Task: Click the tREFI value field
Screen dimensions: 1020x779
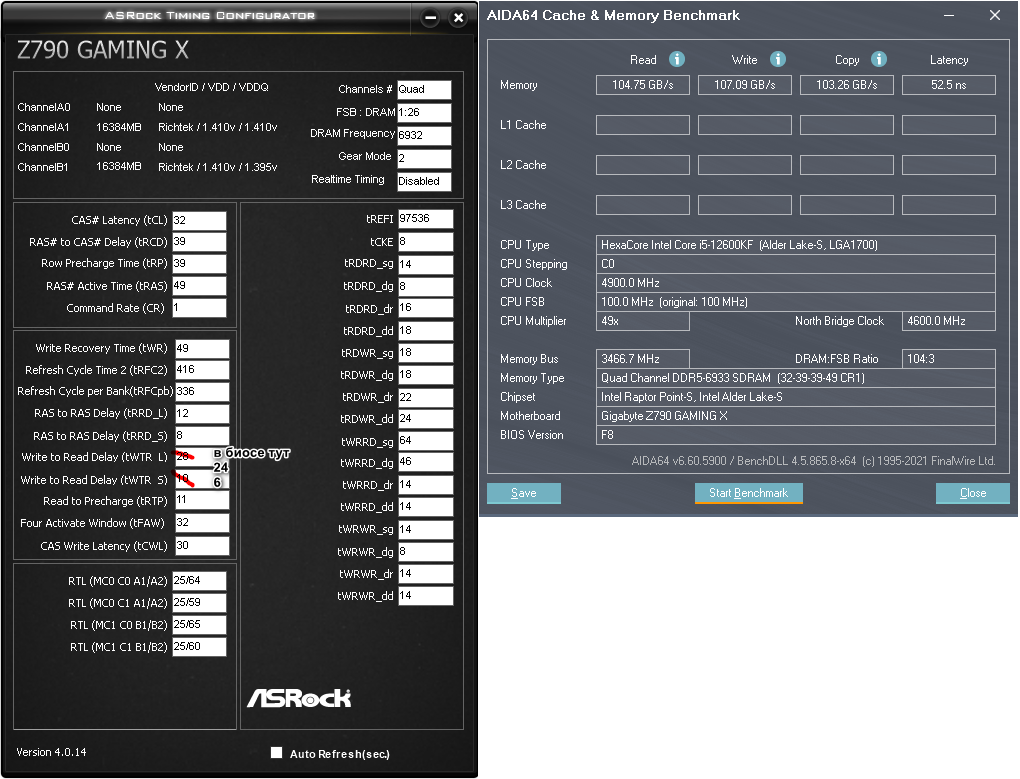Action: 425,218
